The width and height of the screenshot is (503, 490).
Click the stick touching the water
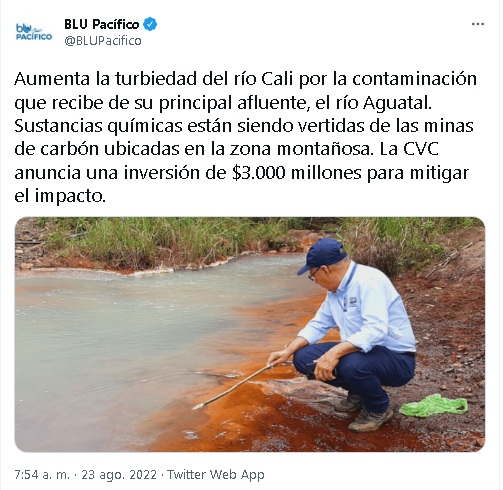coord(233,387)
